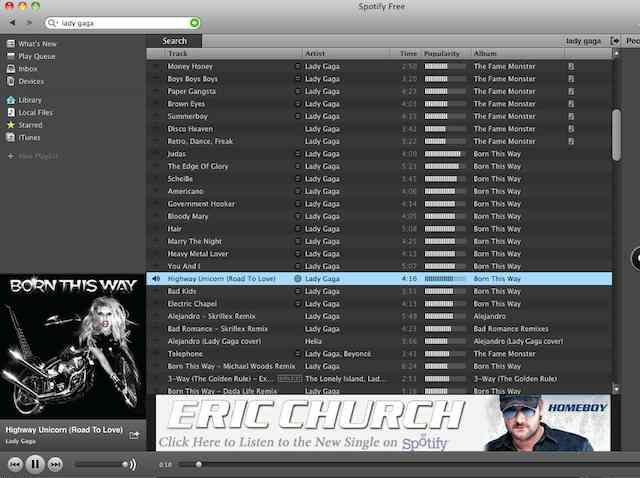Open Play Queue in sidebar

31,56
